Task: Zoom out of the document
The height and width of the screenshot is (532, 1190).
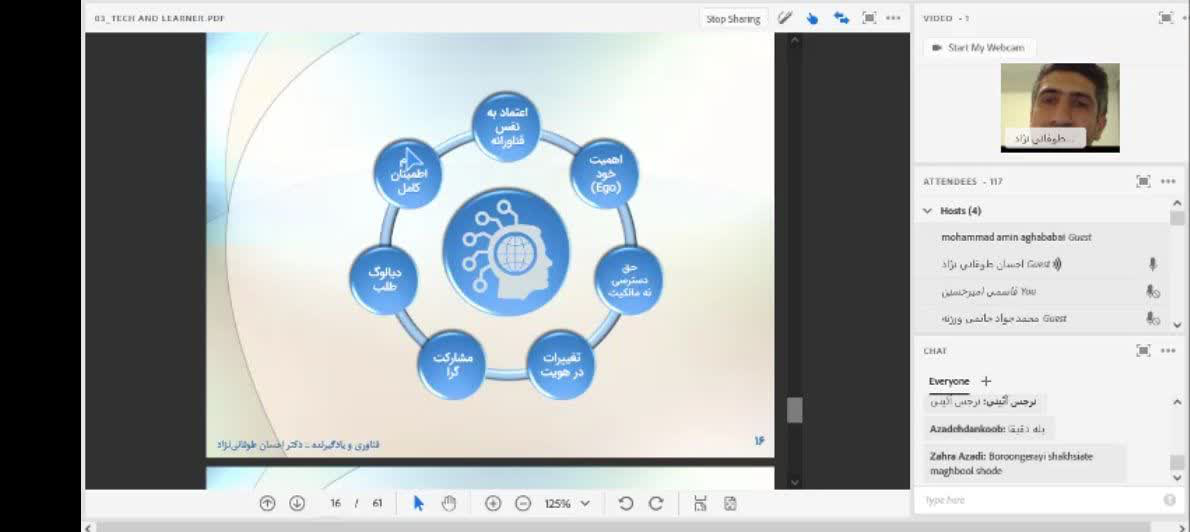Action: pos(523,503)
